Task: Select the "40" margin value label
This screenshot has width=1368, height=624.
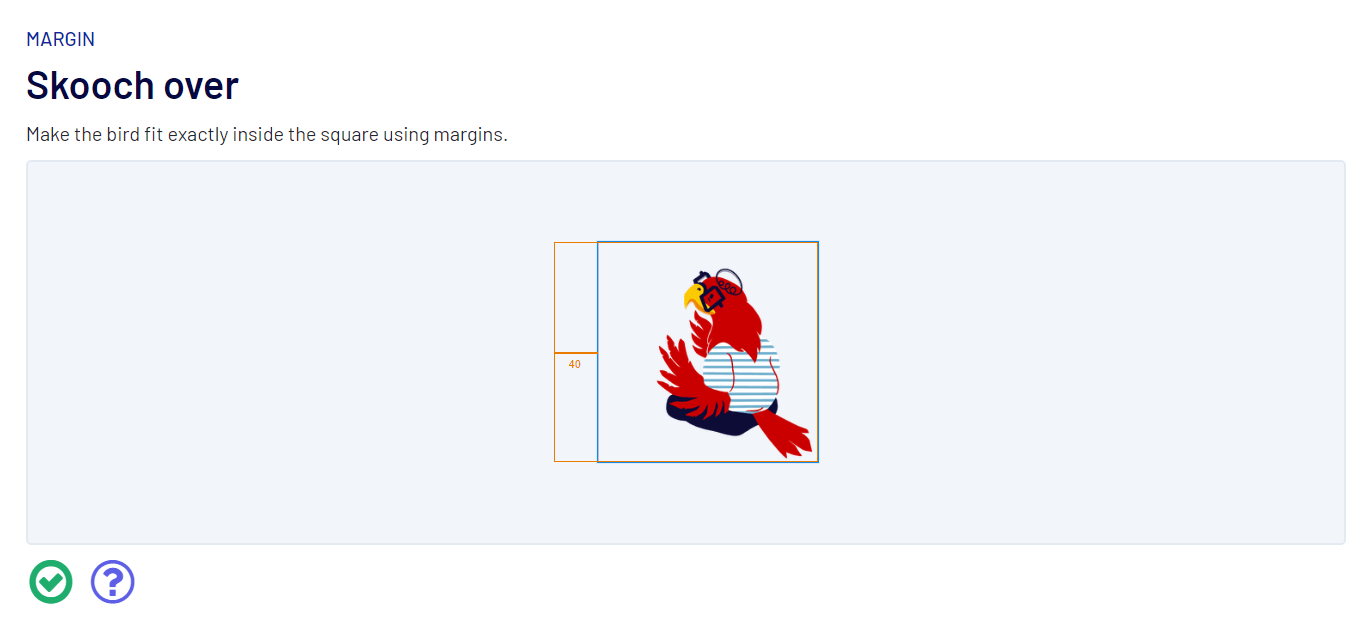Action: coord(574,364)
